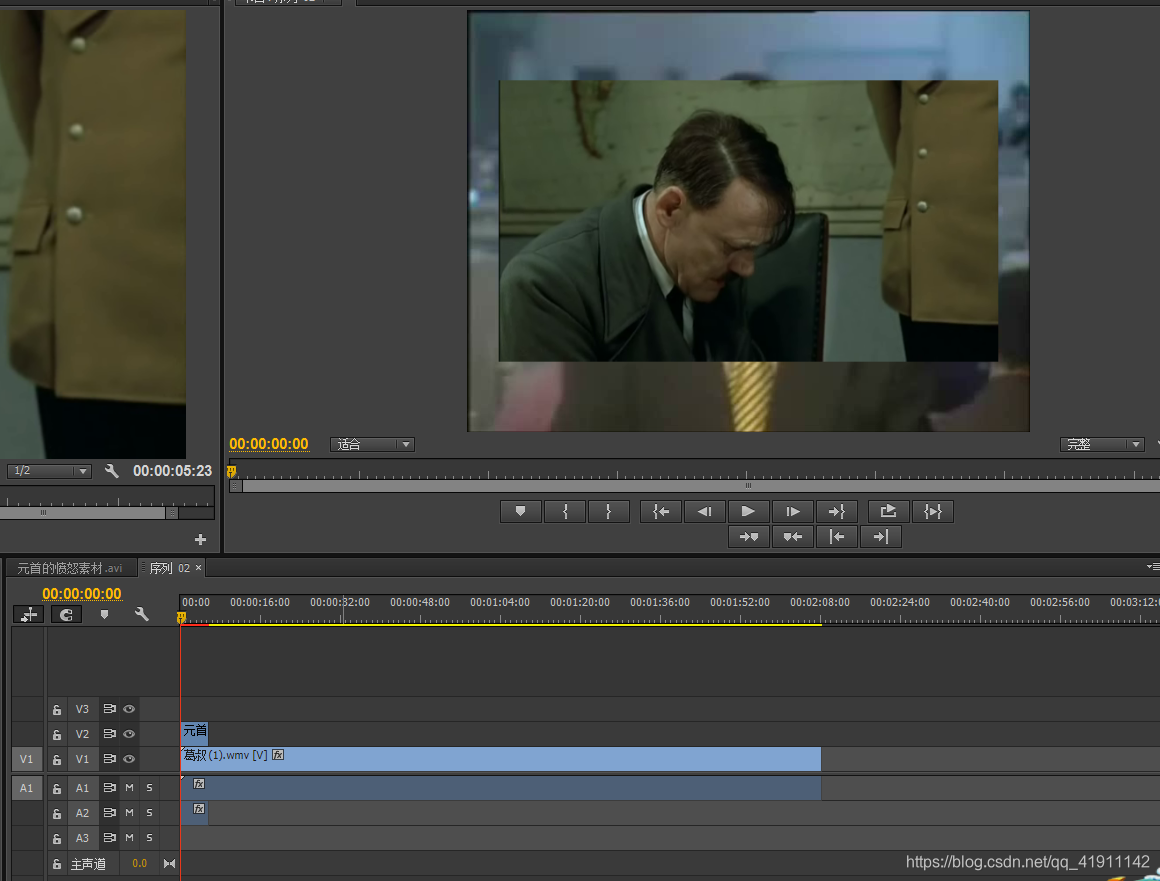Open timeline display settings wrench
Screen dimensions: 1160x881
coord(141,614)
